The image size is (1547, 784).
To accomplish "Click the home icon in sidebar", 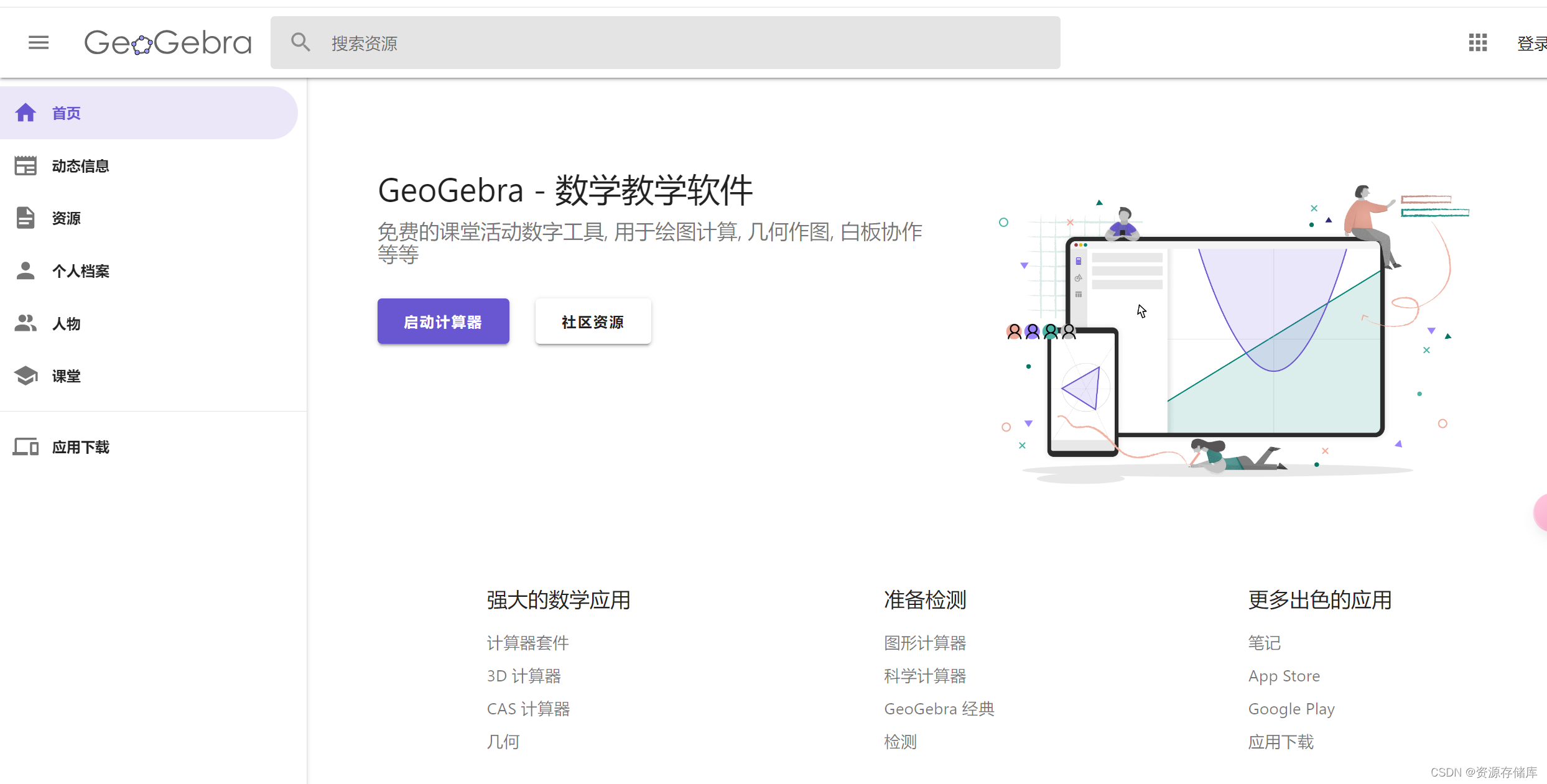I will [26, 113].
